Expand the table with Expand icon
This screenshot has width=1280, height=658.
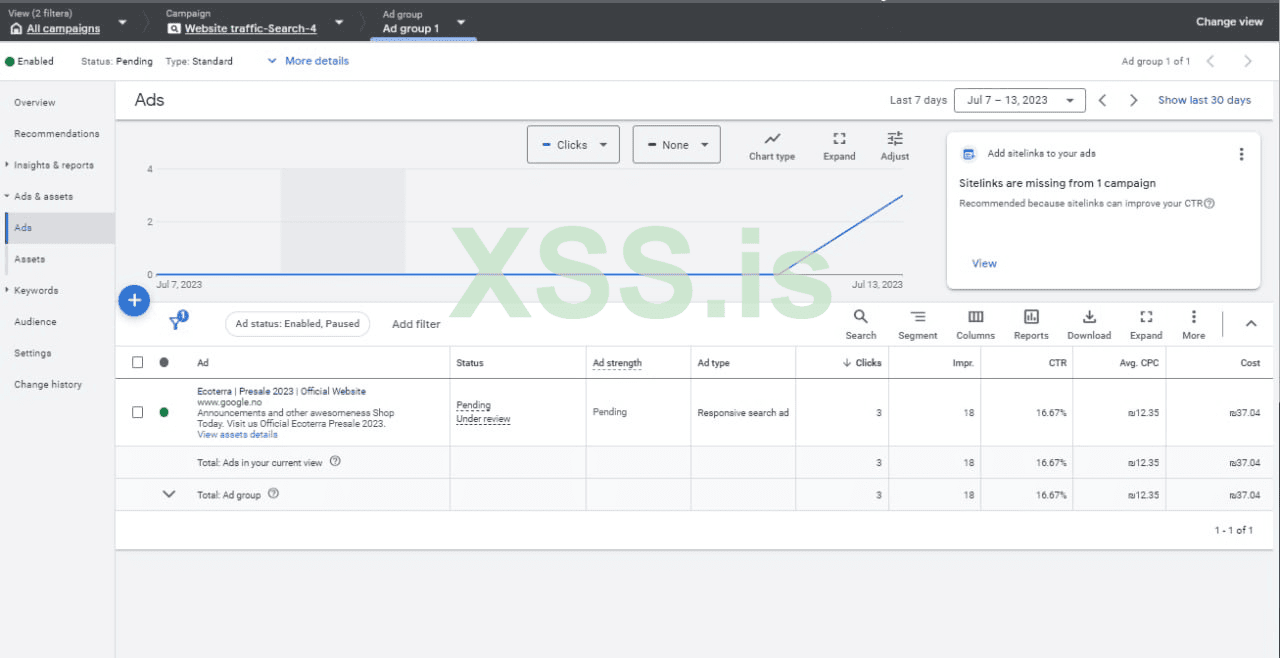click(x=1146, y=324)
